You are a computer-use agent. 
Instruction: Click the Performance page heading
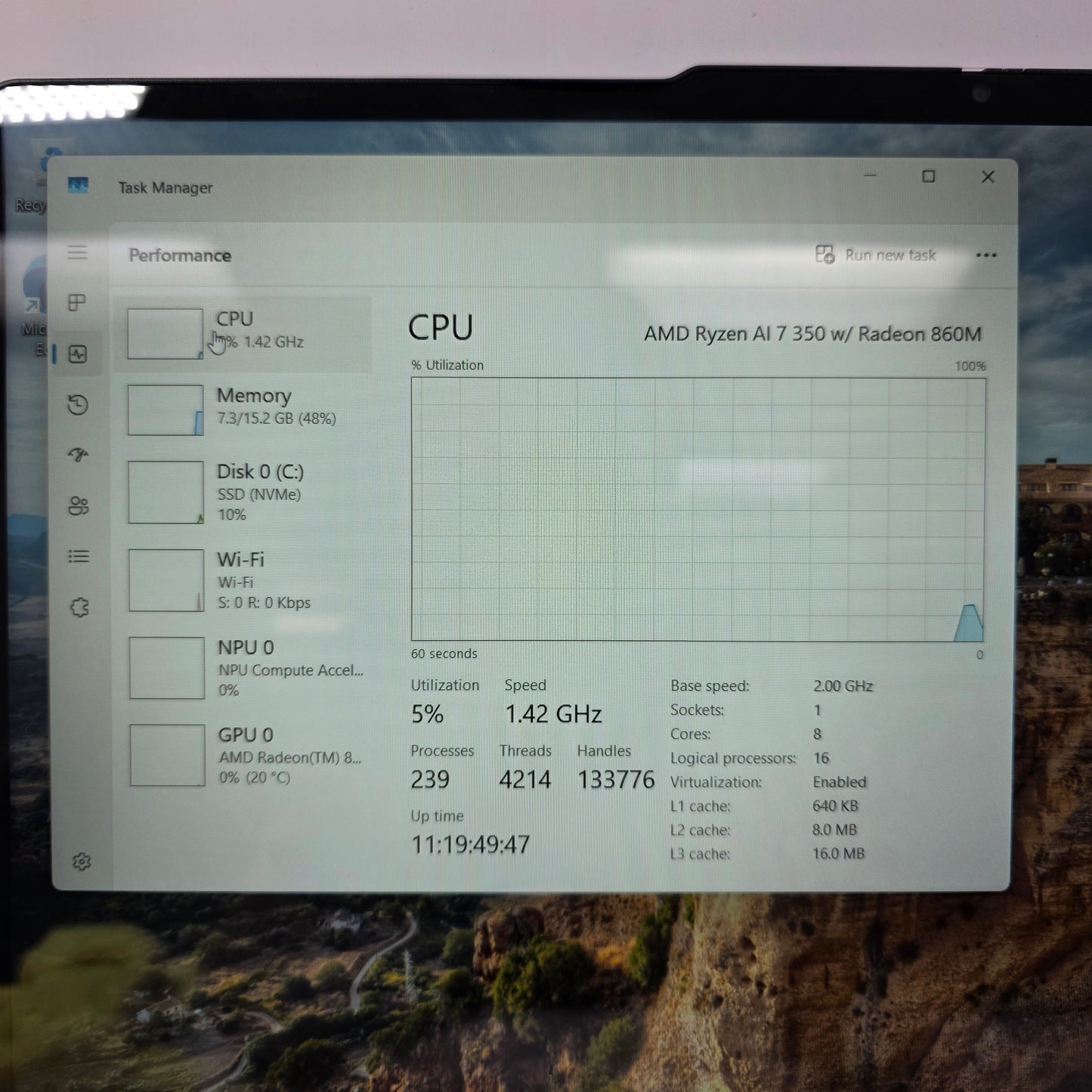[x=180, y=255]
